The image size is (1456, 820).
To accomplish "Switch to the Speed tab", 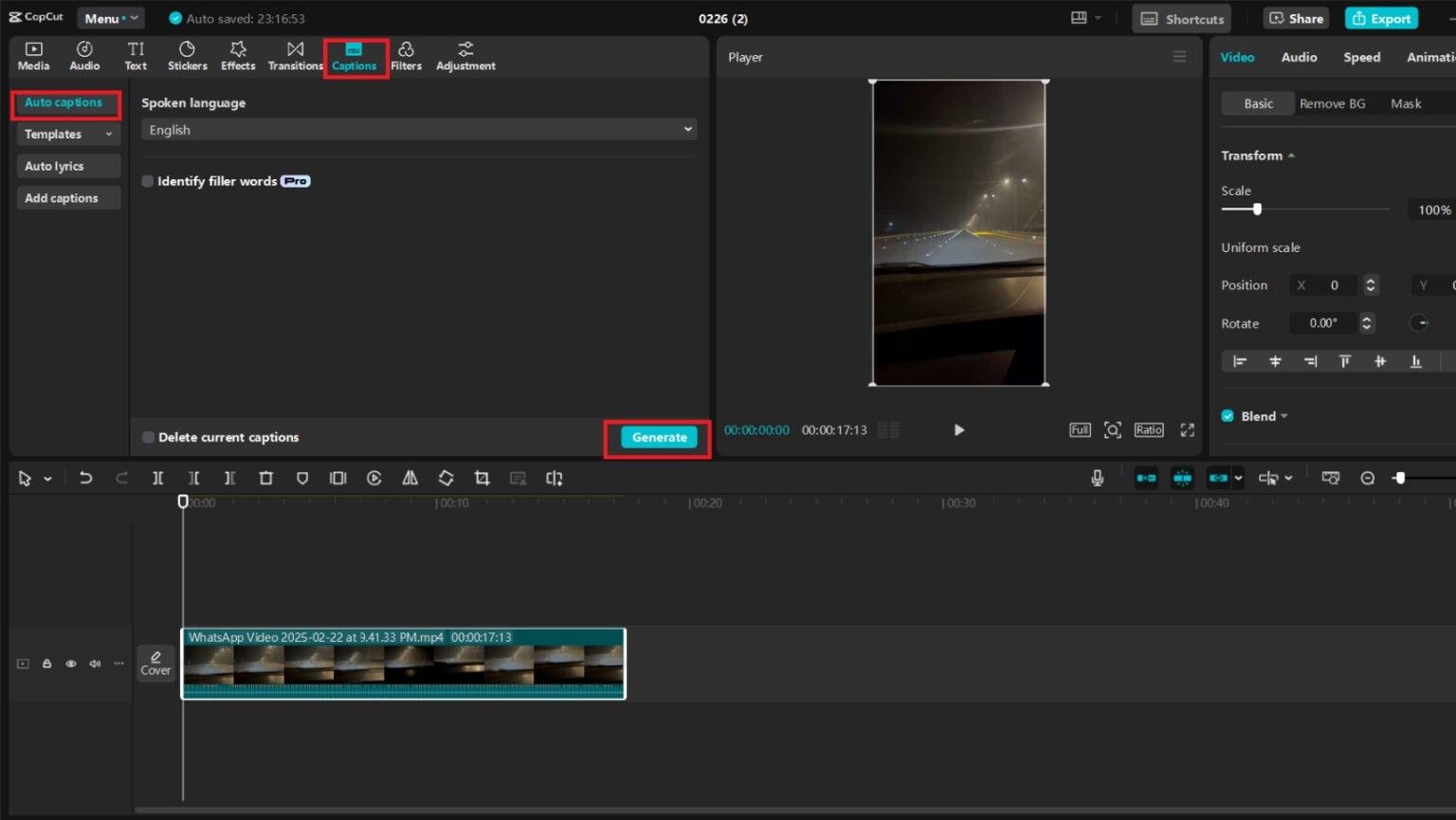I will [x=1361, y=57].
